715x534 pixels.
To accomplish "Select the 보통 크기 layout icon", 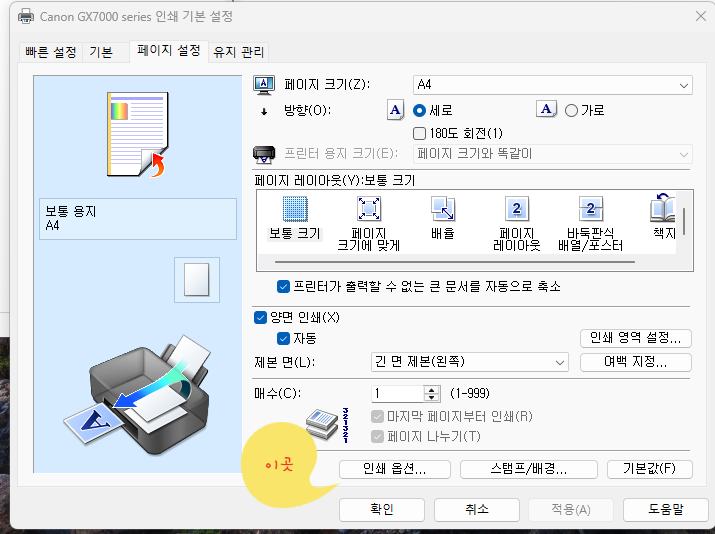I will [295, 209].
